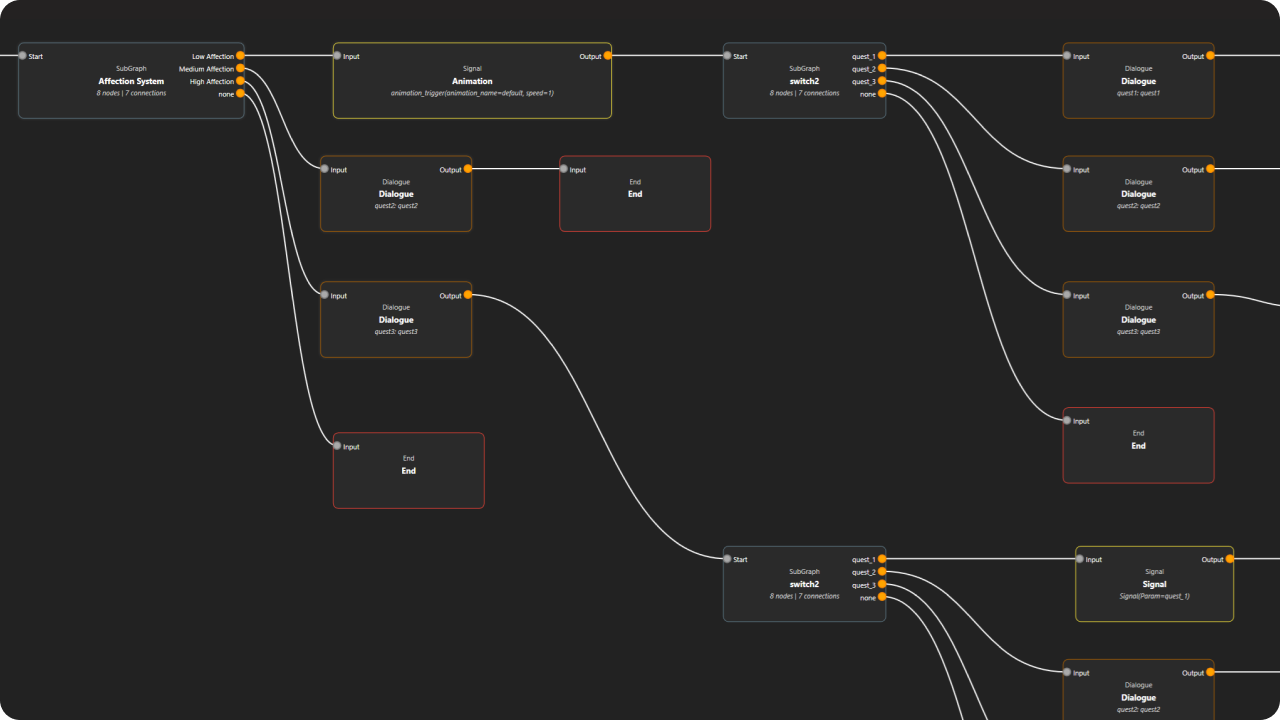Click none port of switch2 fed by quest3 Dialogue
This screenshot has height=720, width=1280.
click(882, 597)
